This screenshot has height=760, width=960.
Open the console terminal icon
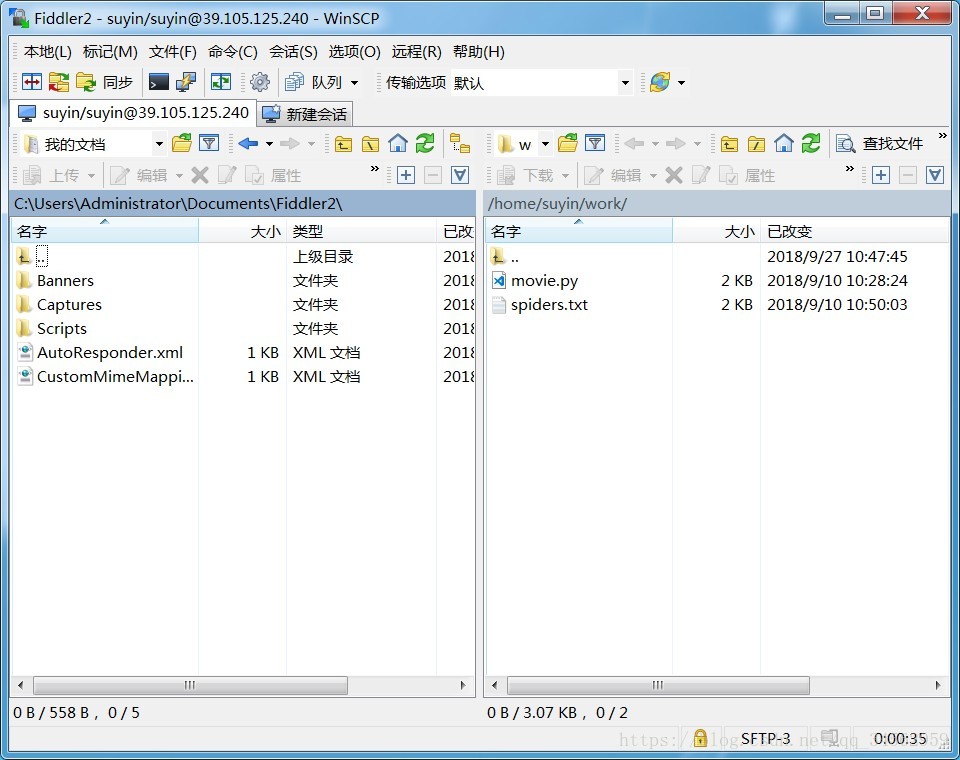click(159, 81)
